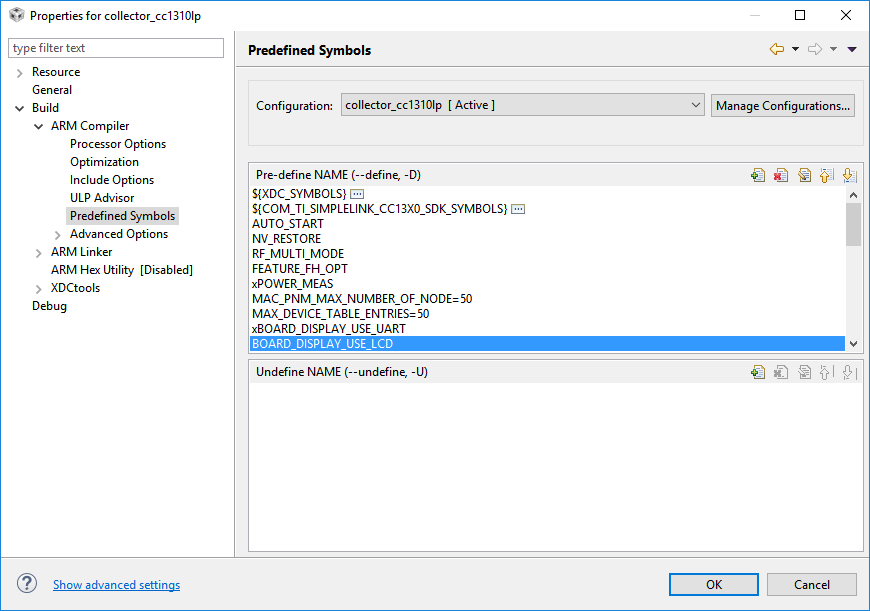
Task: Select Optimization in the tree
Action: tap(104, 162)
